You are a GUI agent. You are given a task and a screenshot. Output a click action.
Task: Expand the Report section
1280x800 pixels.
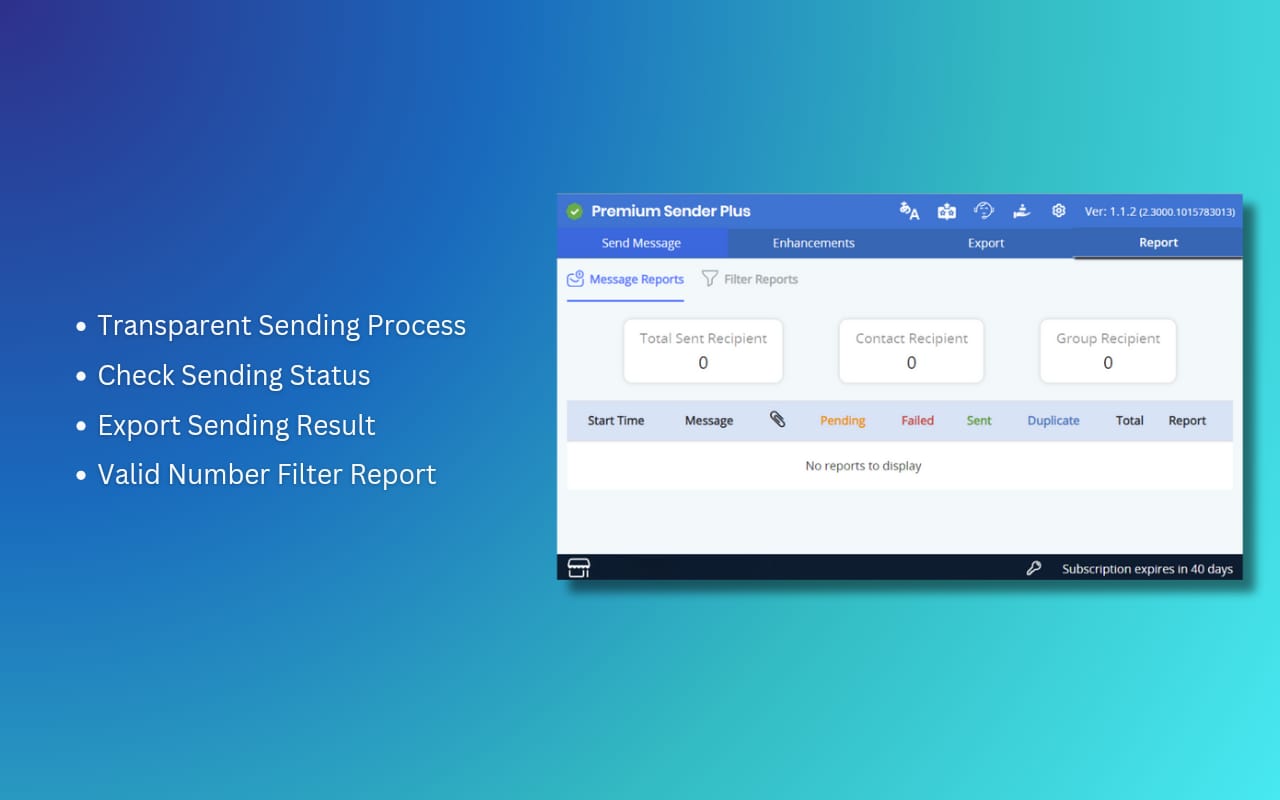tap(1158, 242)
